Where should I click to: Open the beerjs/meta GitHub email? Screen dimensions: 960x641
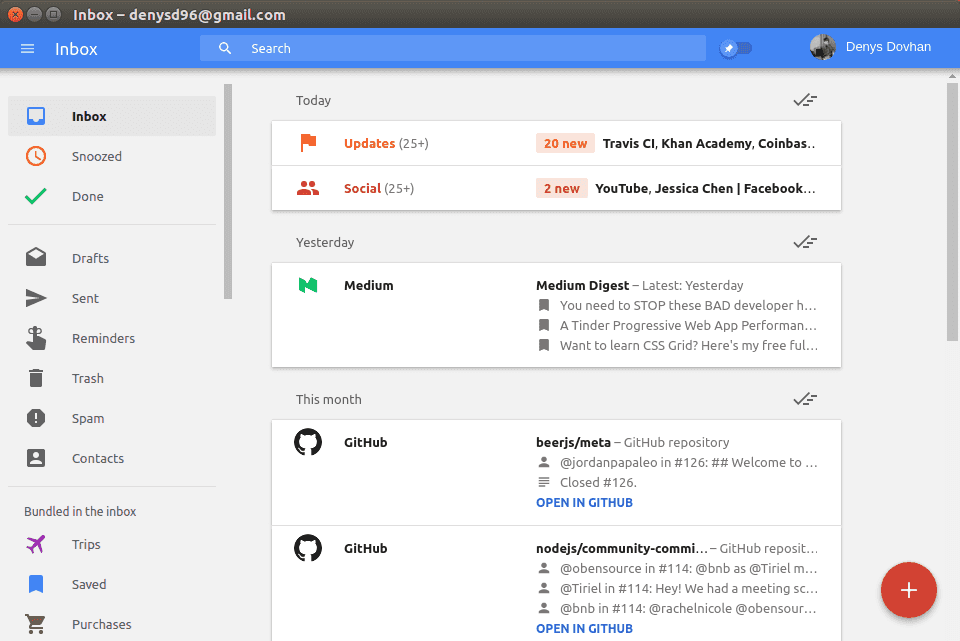click(x=557, y=473)
